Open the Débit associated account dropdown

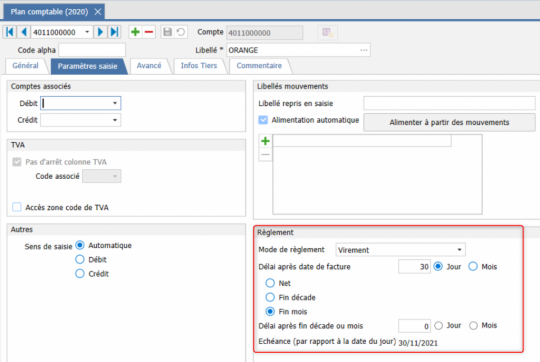(115, 103)
